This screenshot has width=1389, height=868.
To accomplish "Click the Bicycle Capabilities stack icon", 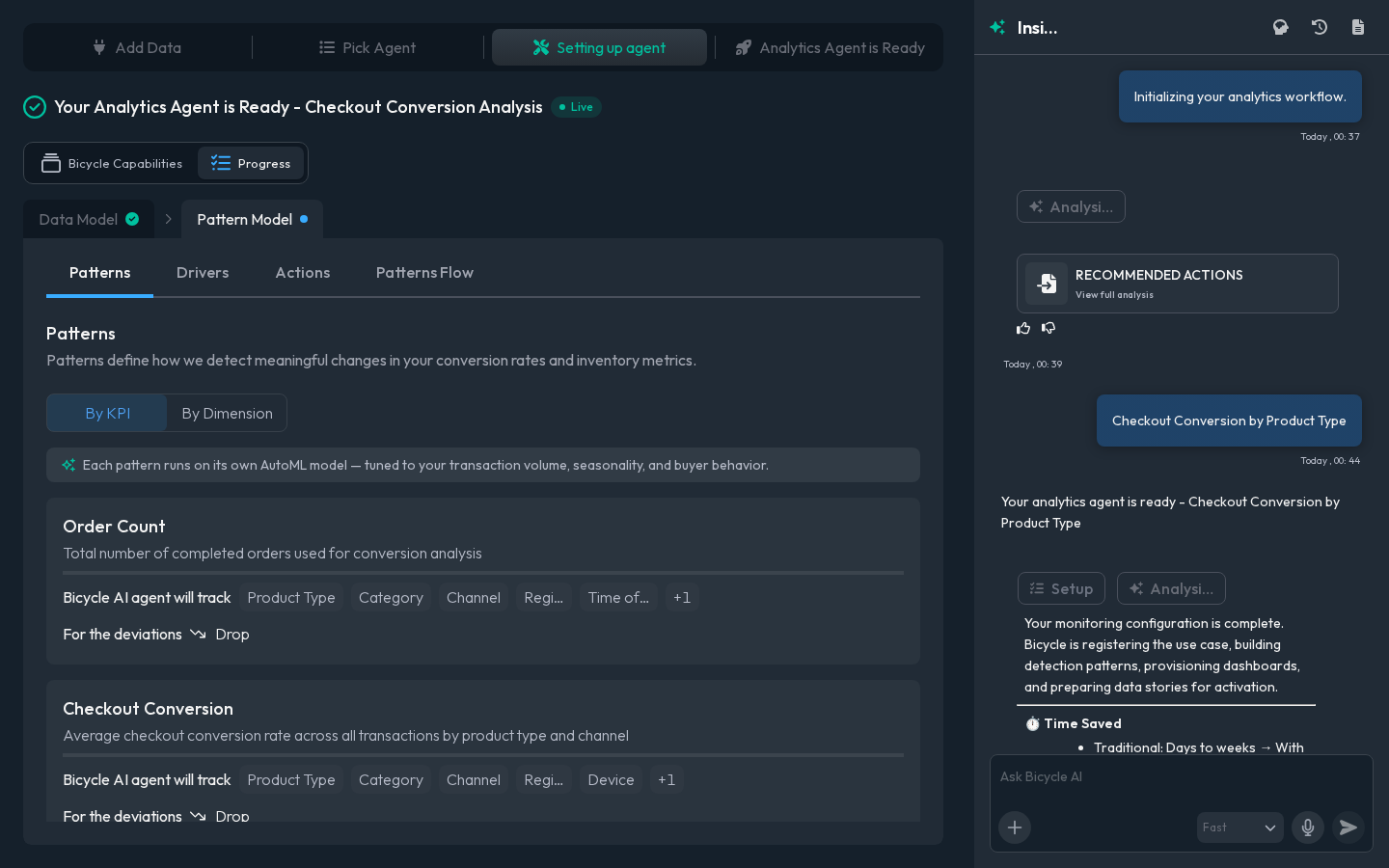I will (x=51, y=163).
